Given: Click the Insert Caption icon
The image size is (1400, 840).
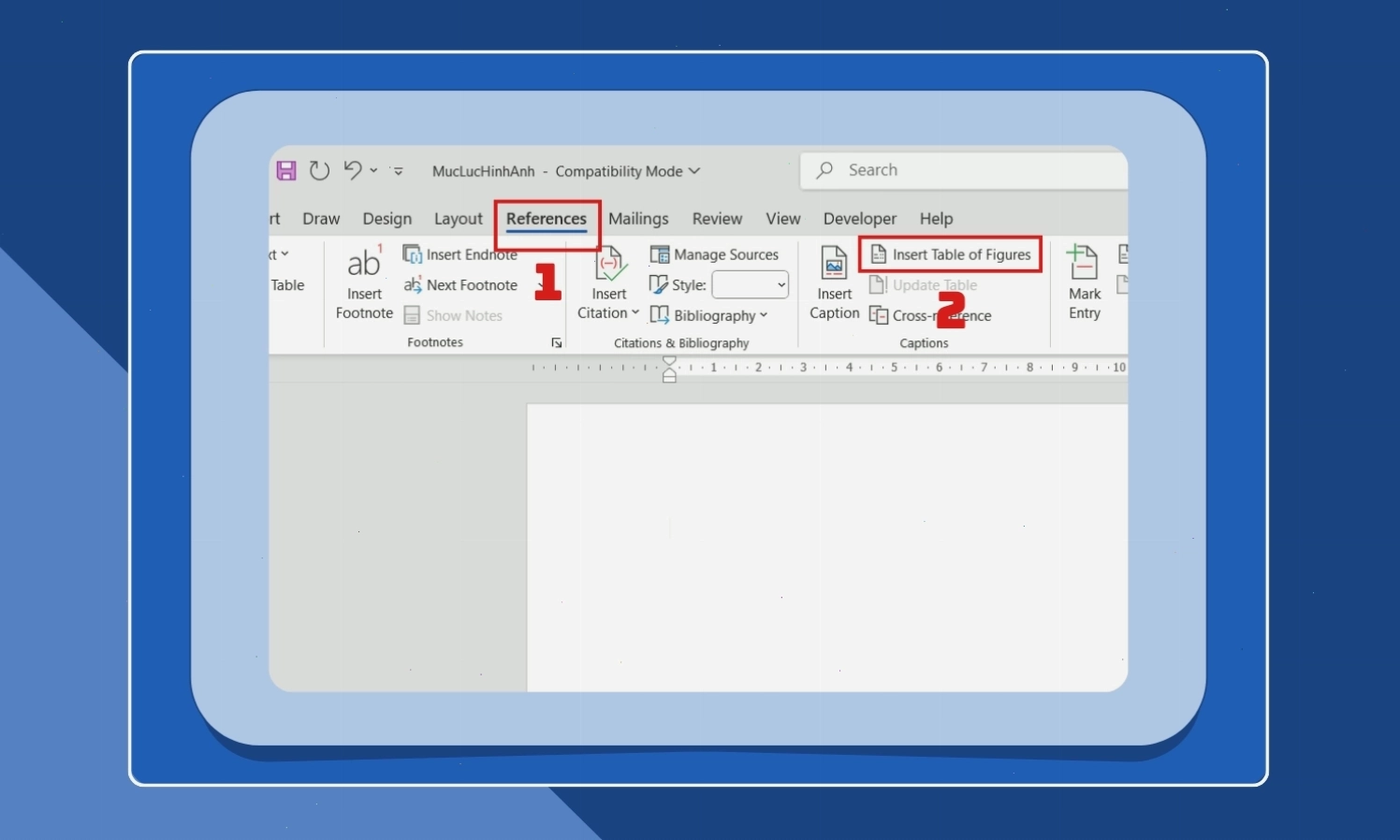Looking at the screenshot, I should point(834,263).
